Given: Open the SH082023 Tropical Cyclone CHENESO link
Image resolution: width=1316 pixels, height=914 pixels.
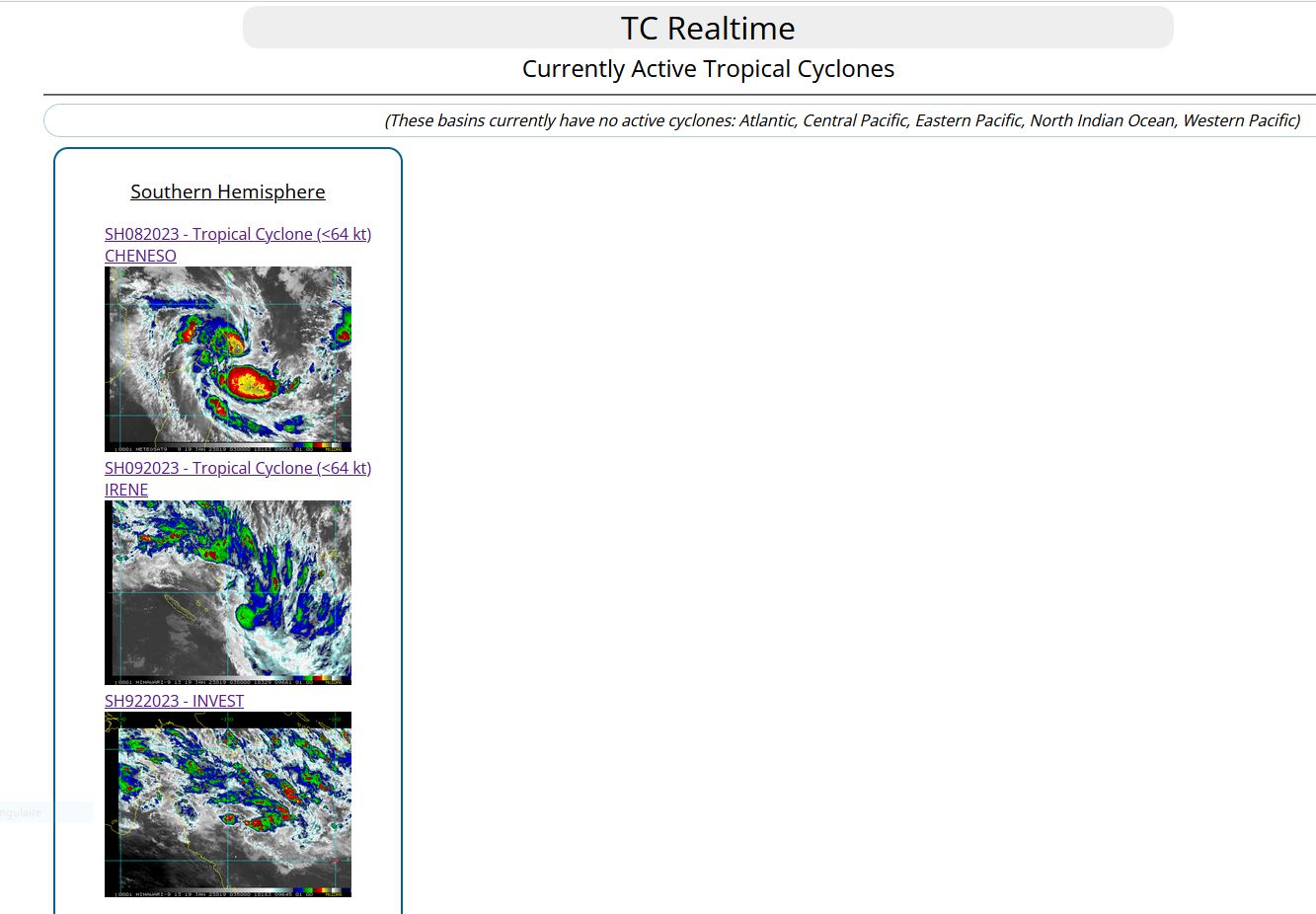Looking at the screenshot, I should click(237, 244).
